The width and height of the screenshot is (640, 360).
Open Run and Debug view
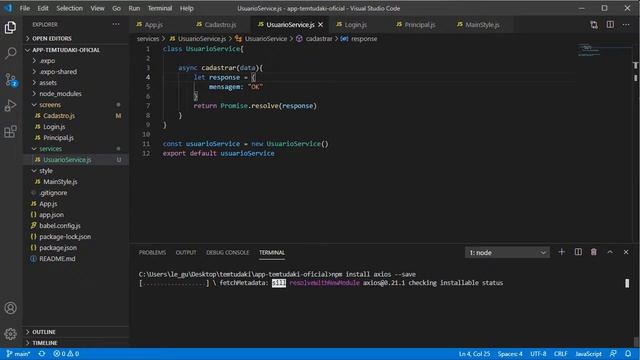(x=11, y=105)
